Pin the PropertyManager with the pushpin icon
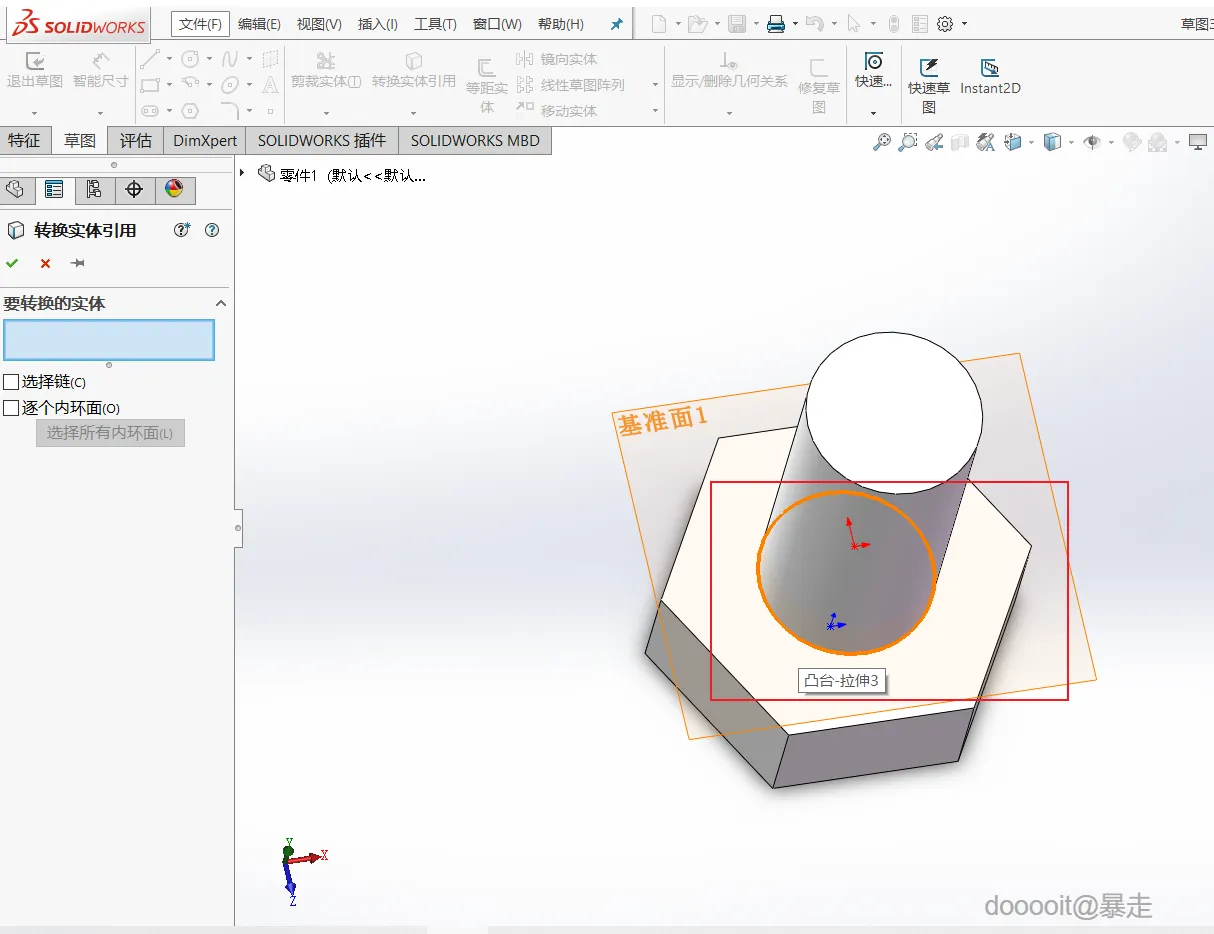 pyautogui.click(x=77, y=263)
